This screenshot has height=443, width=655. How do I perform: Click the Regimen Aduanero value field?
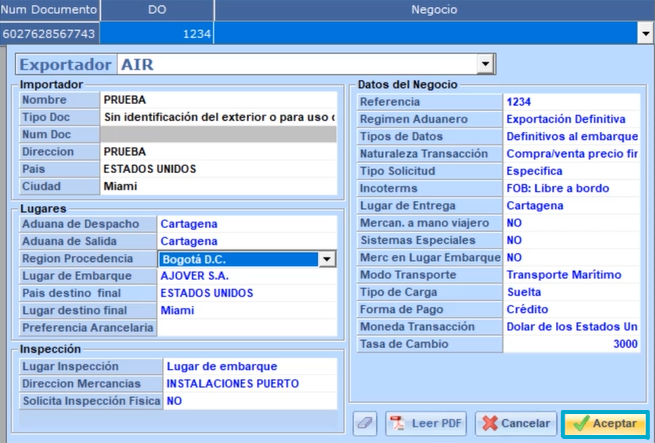(571, 119)
